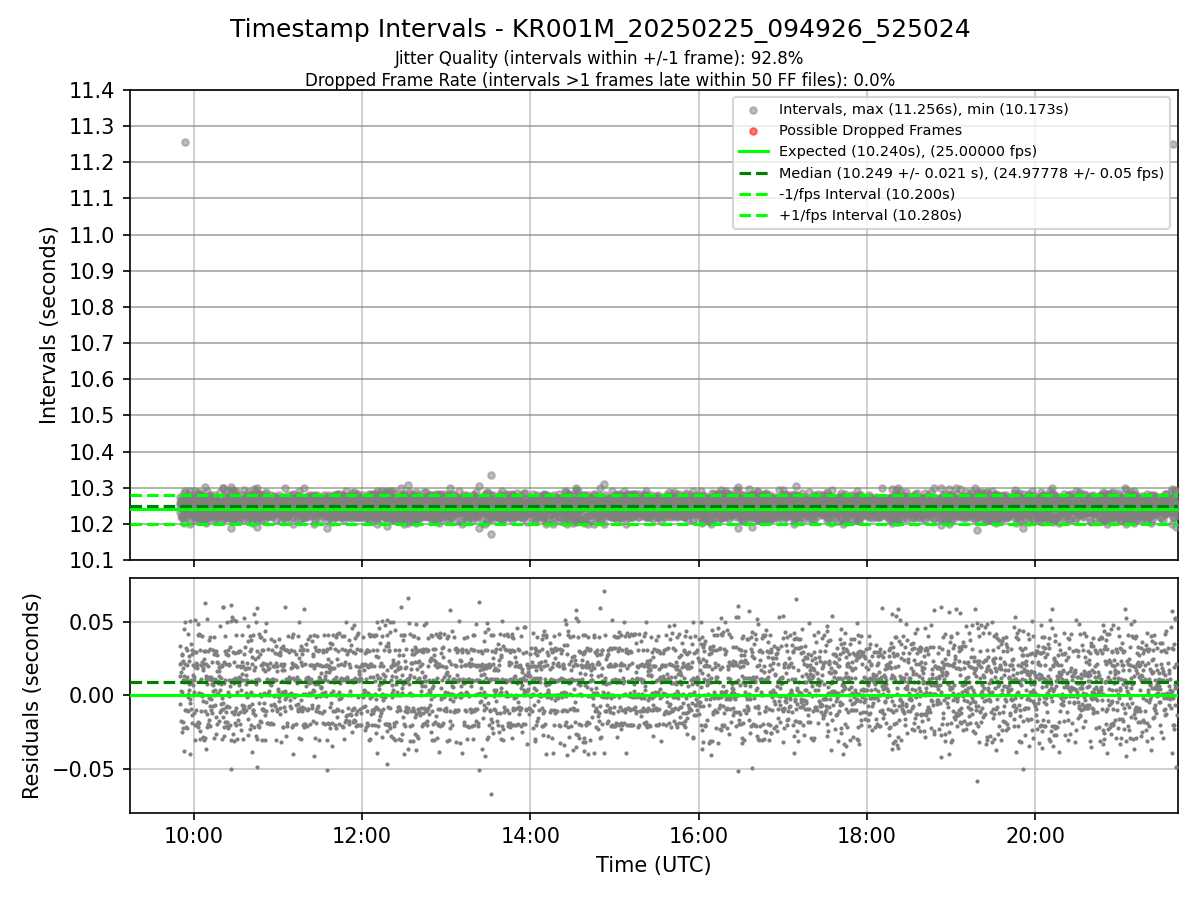This screenshot has width=1200, height=900.
Task: Click legend entry '+1/fps Interval (10.280s)'
Action: coord(870,214)
